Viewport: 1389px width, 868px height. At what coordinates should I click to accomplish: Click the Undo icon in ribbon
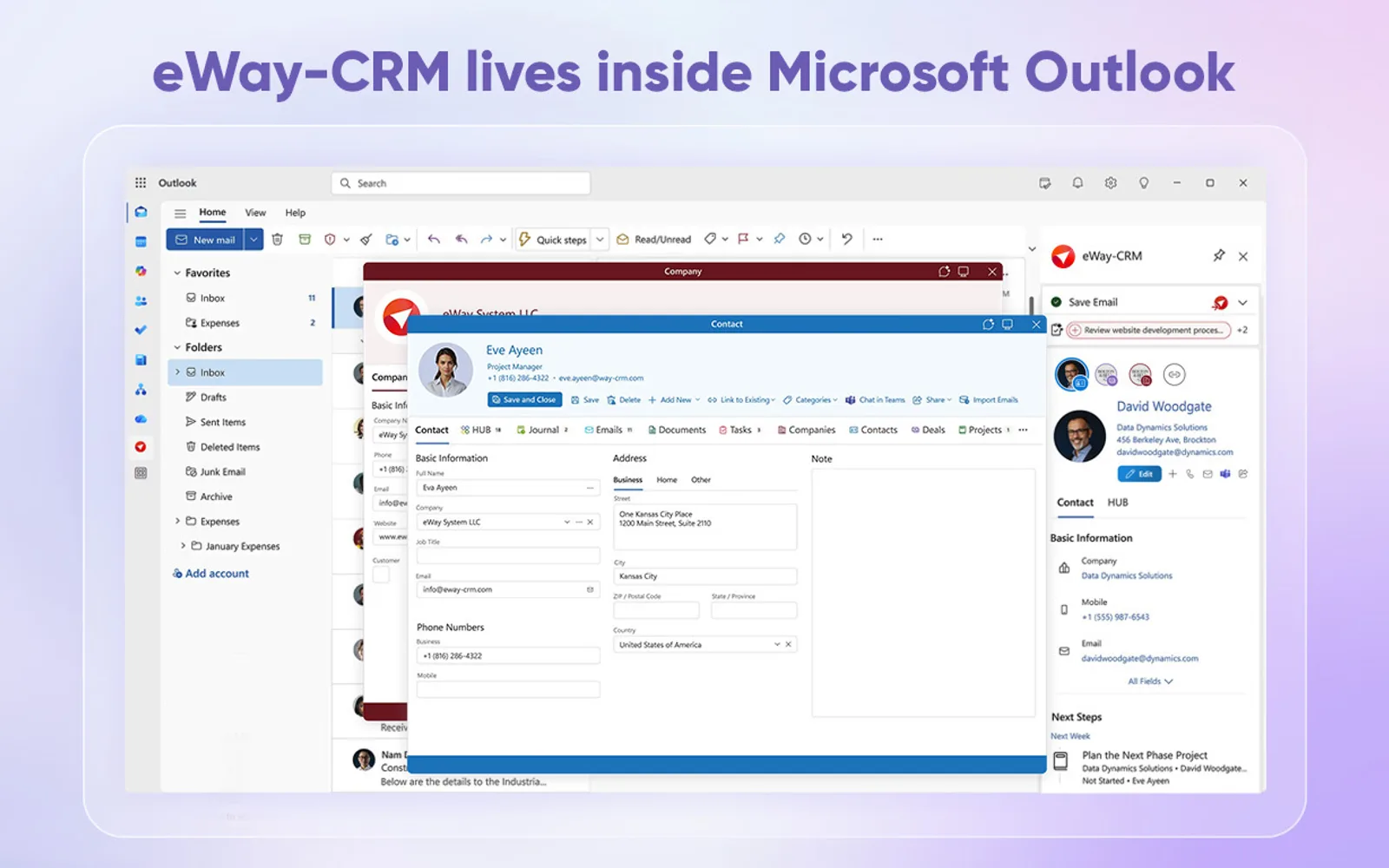pyautogui.click(x=847, y=239)
